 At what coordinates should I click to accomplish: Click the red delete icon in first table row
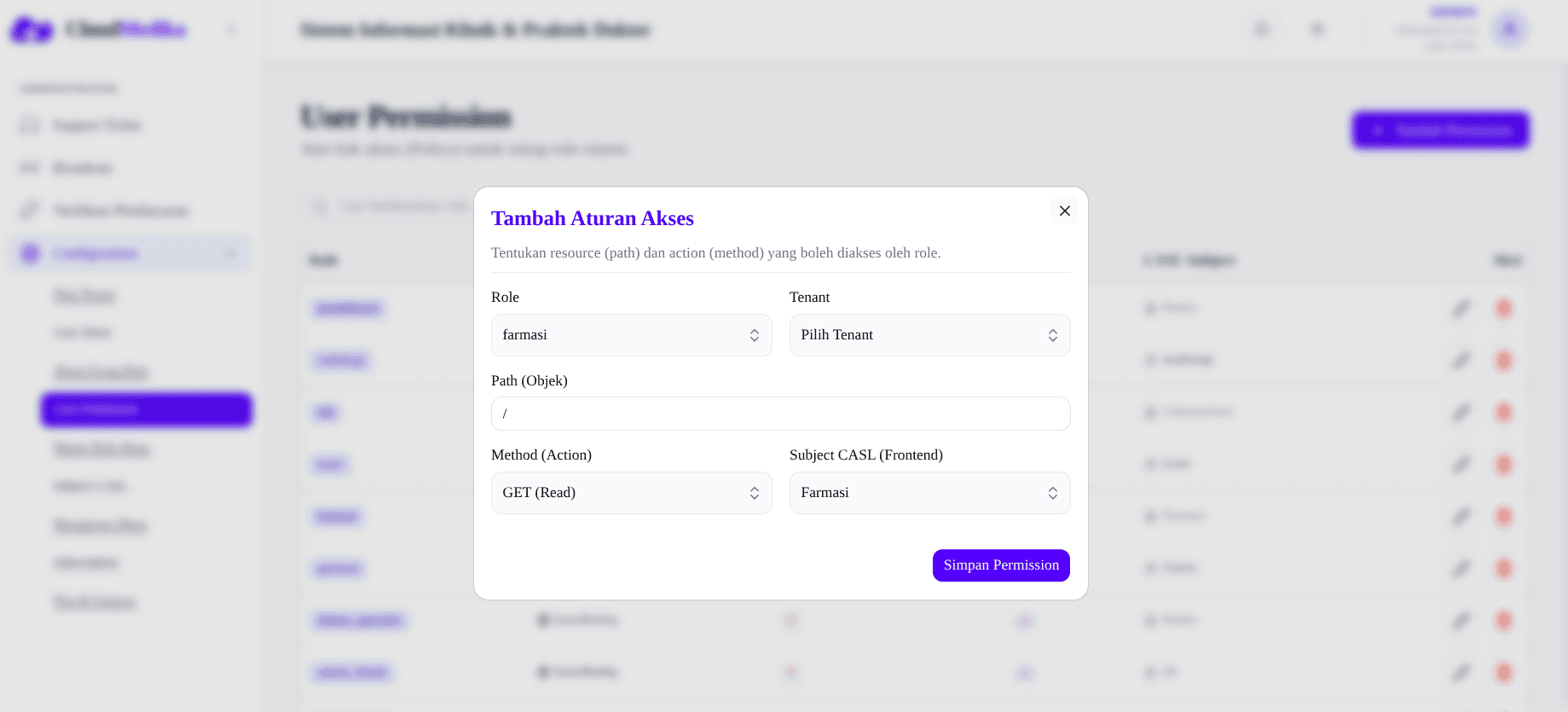pos(1504,308)
